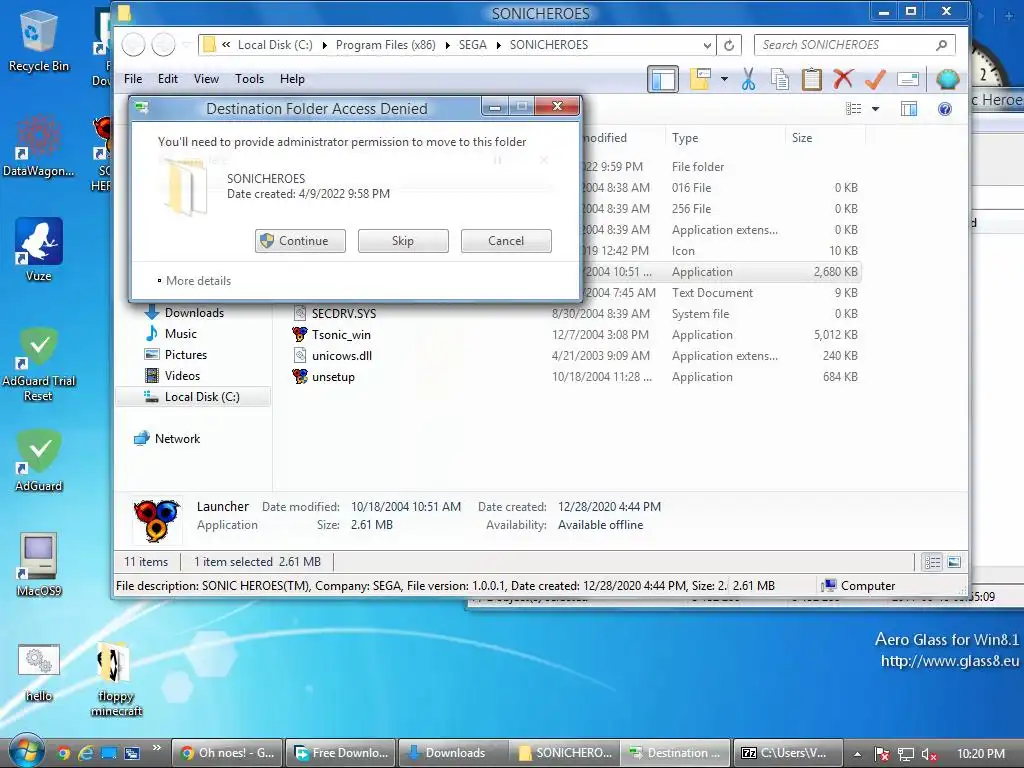Open the Help menu

[x=292, y=78]
